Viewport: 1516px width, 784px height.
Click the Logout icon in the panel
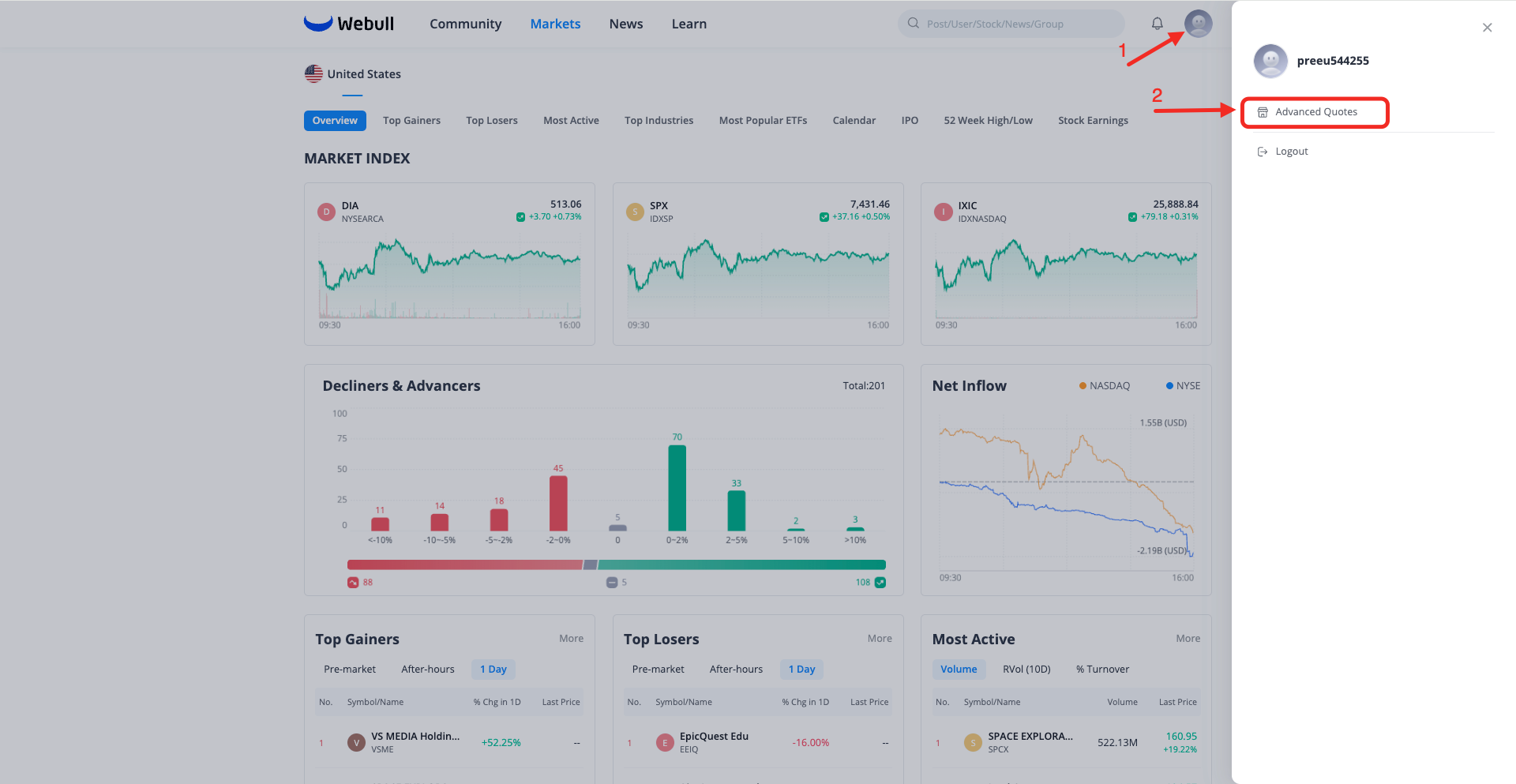1262,152
